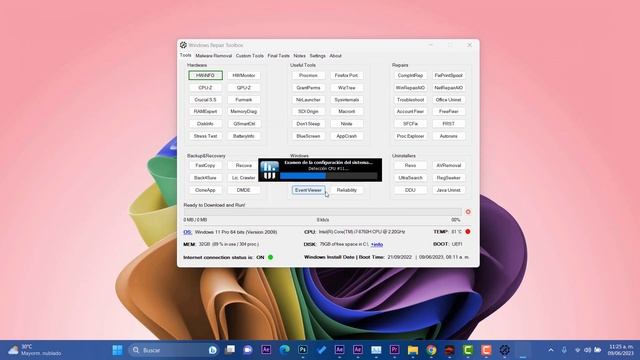This screenshot has width=640, height=360.
Task: Open network settings from system tray
Action: click(x=578, y=350)
